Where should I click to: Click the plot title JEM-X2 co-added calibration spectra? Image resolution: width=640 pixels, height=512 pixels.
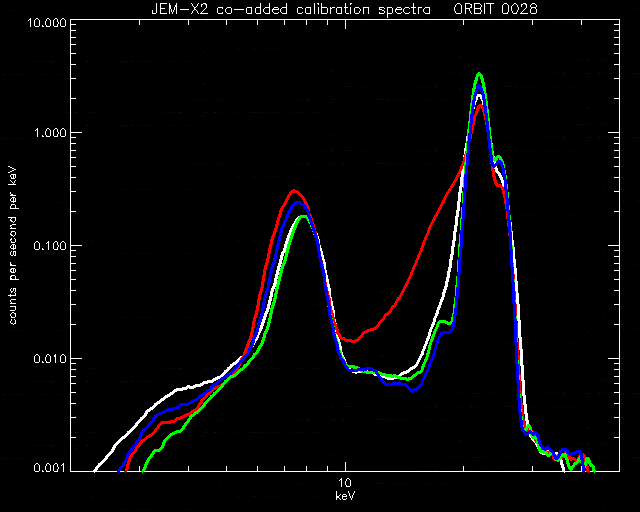pos(291,9)
